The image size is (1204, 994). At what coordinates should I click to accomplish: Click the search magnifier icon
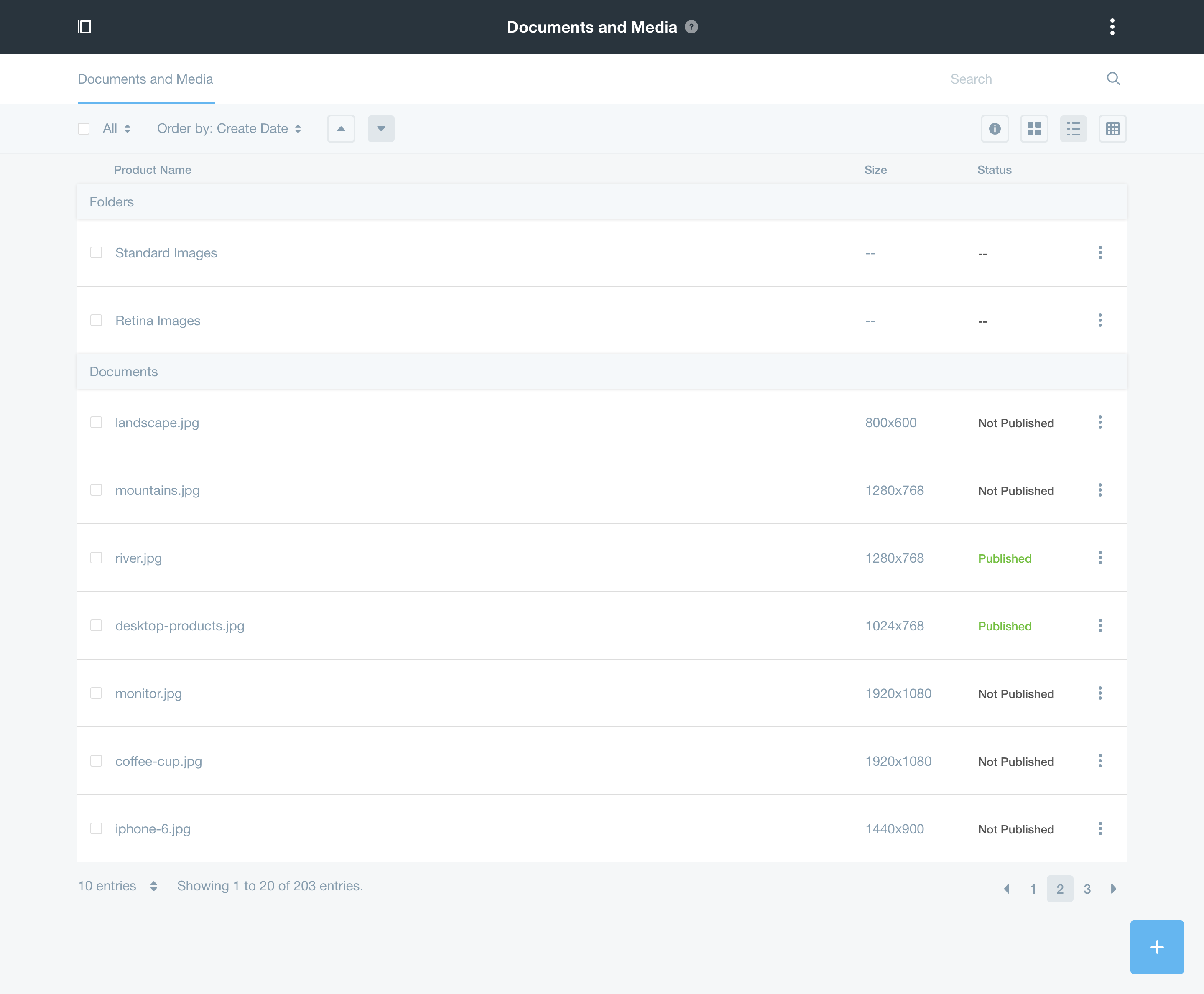tap(1114, 79)
